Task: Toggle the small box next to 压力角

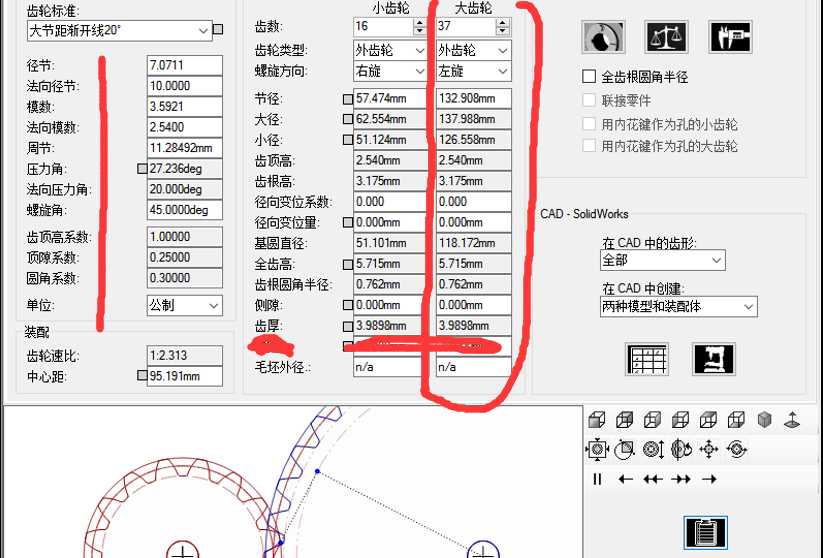Action: tap(142, 169)
